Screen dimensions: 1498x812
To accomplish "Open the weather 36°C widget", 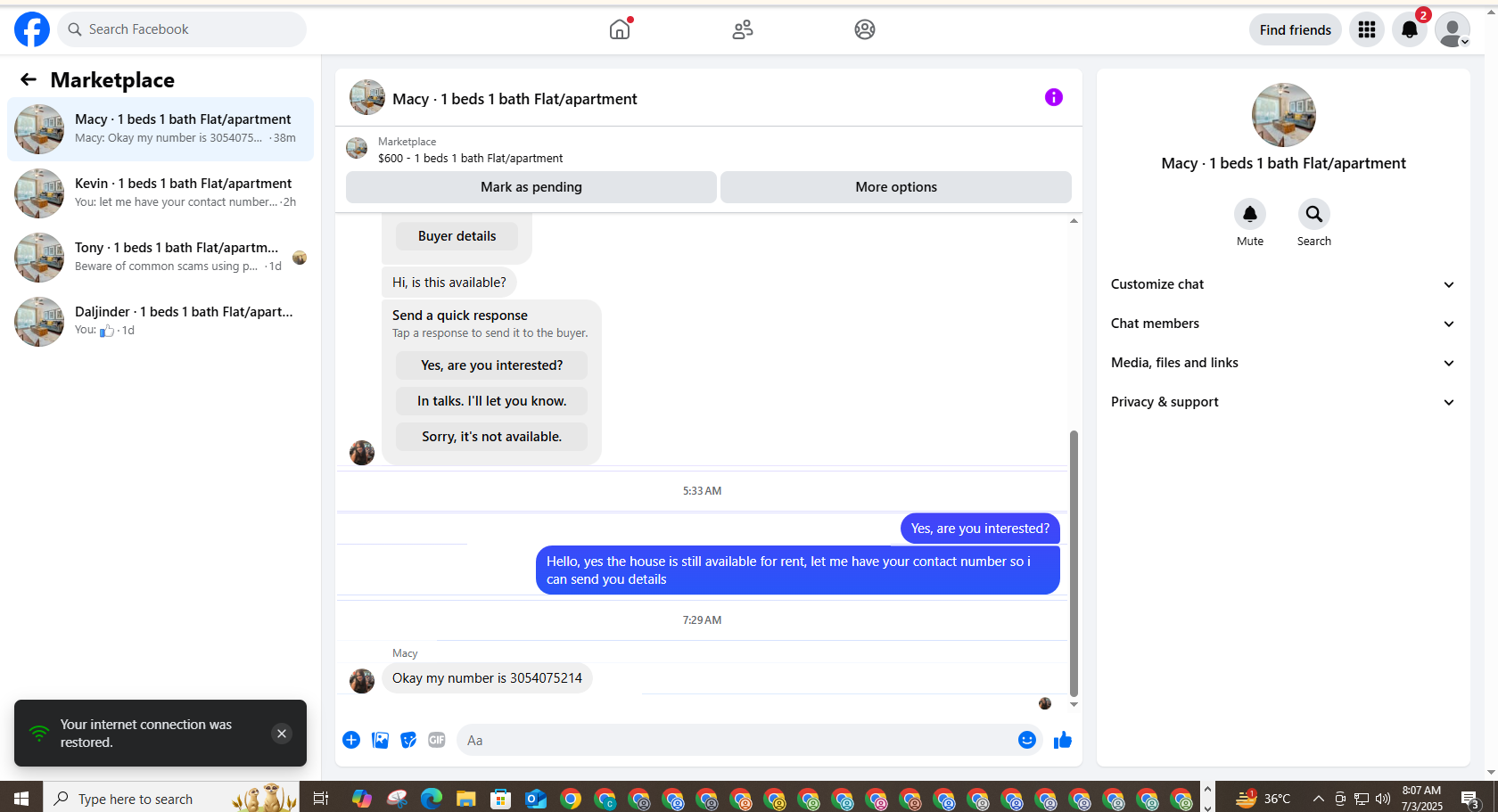I will 1263,799.
